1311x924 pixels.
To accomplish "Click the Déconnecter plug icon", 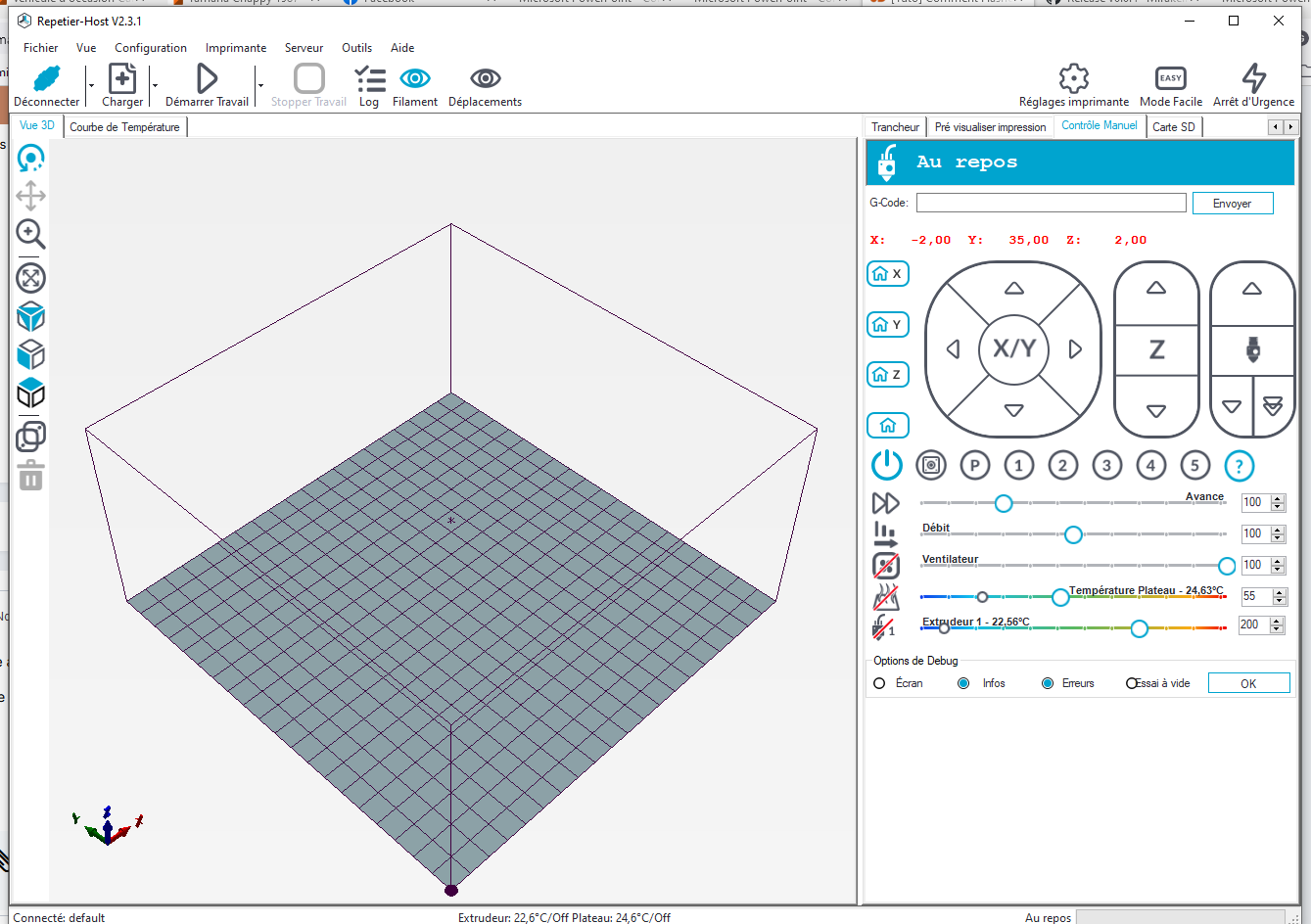I will 47,78.
